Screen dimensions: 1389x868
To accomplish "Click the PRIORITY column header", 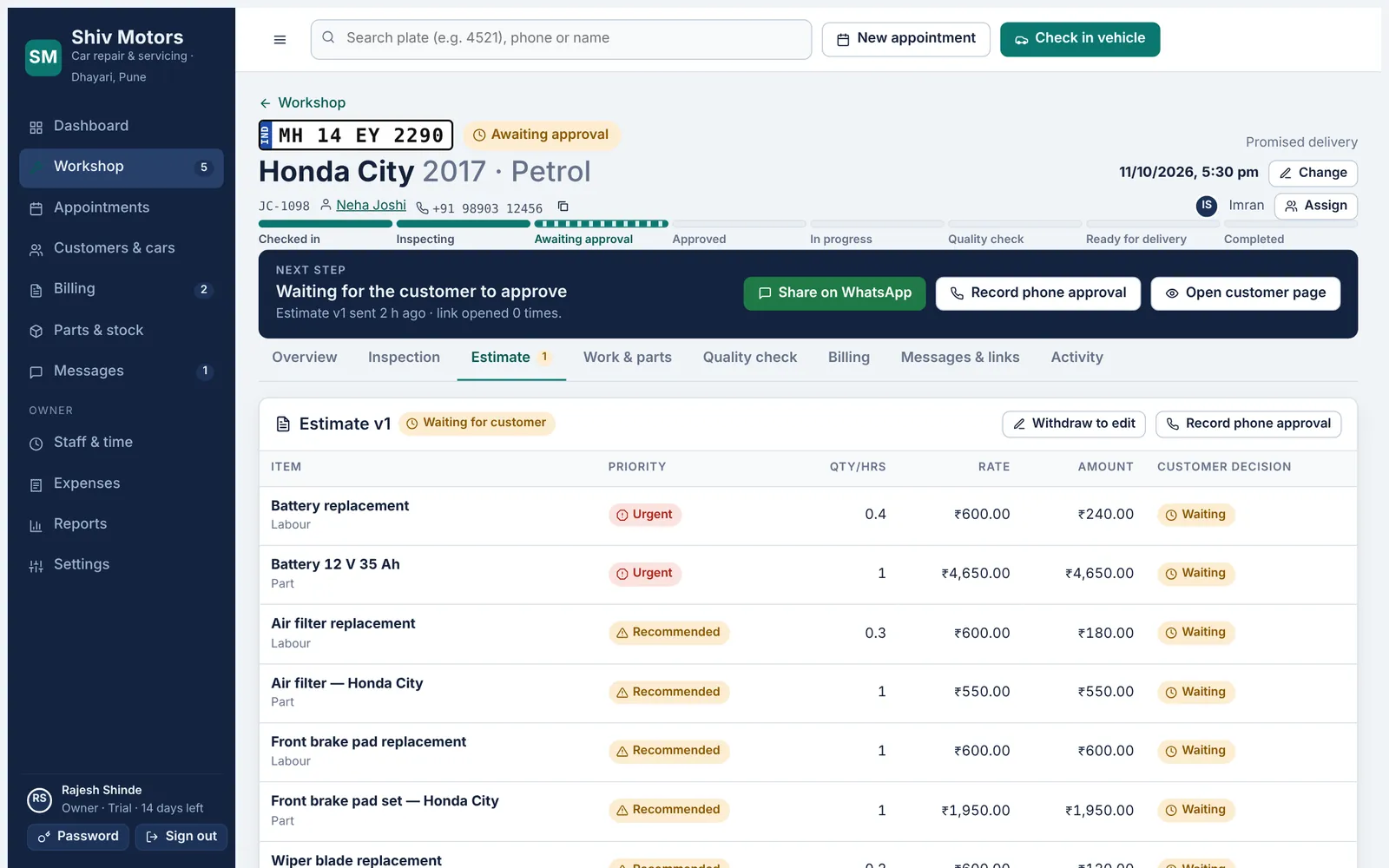I will 637,467.
